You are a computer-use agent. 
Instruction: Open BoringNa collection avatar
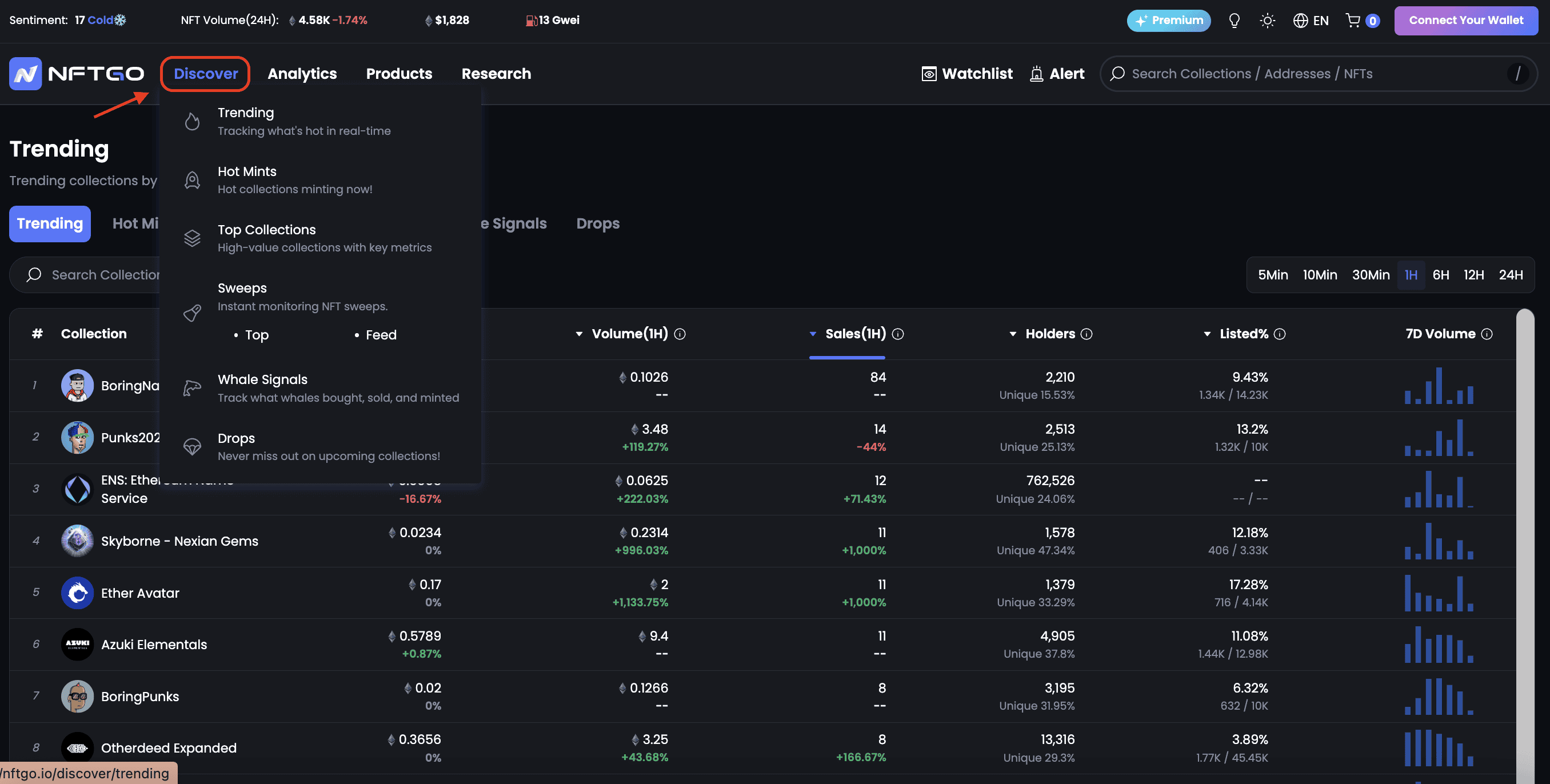(x=77, y=385)
